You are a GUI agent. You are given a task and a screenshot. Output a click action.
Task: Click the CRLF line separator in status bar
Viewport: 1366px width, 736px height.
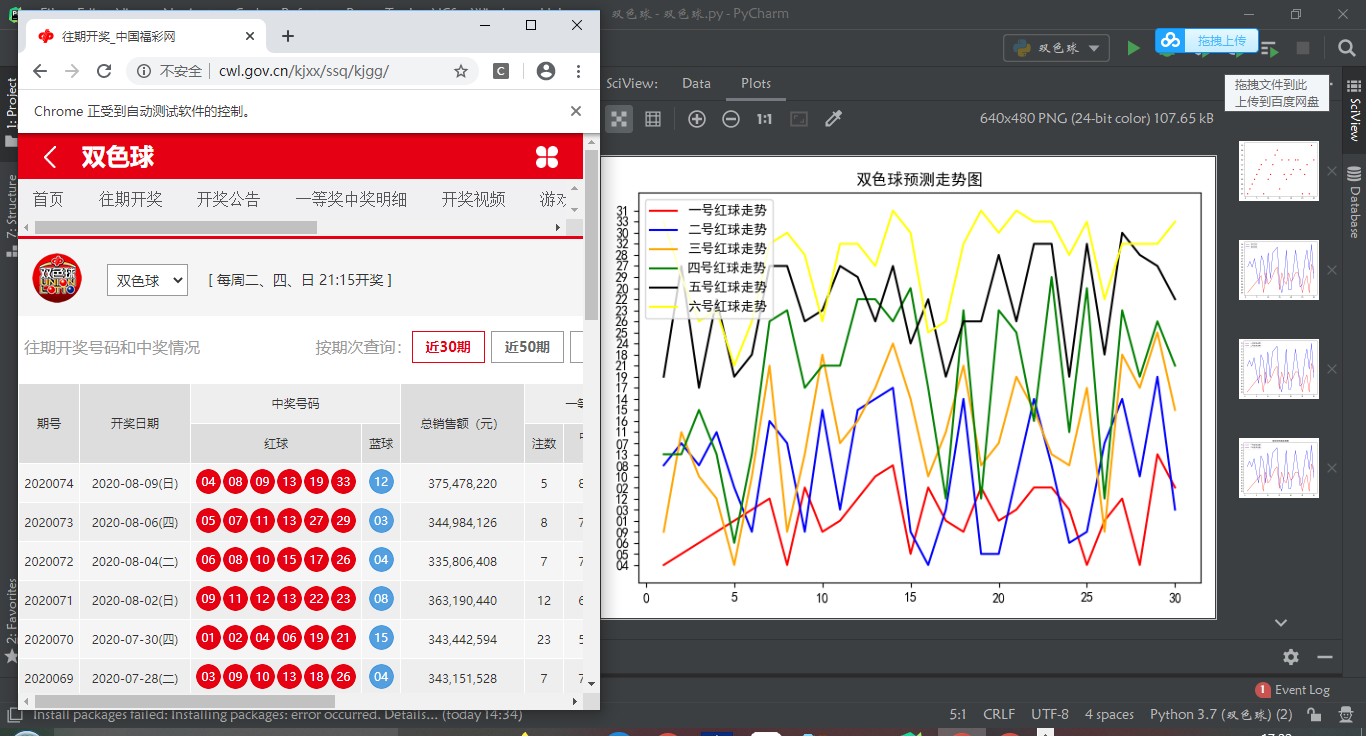pos(999,714)
